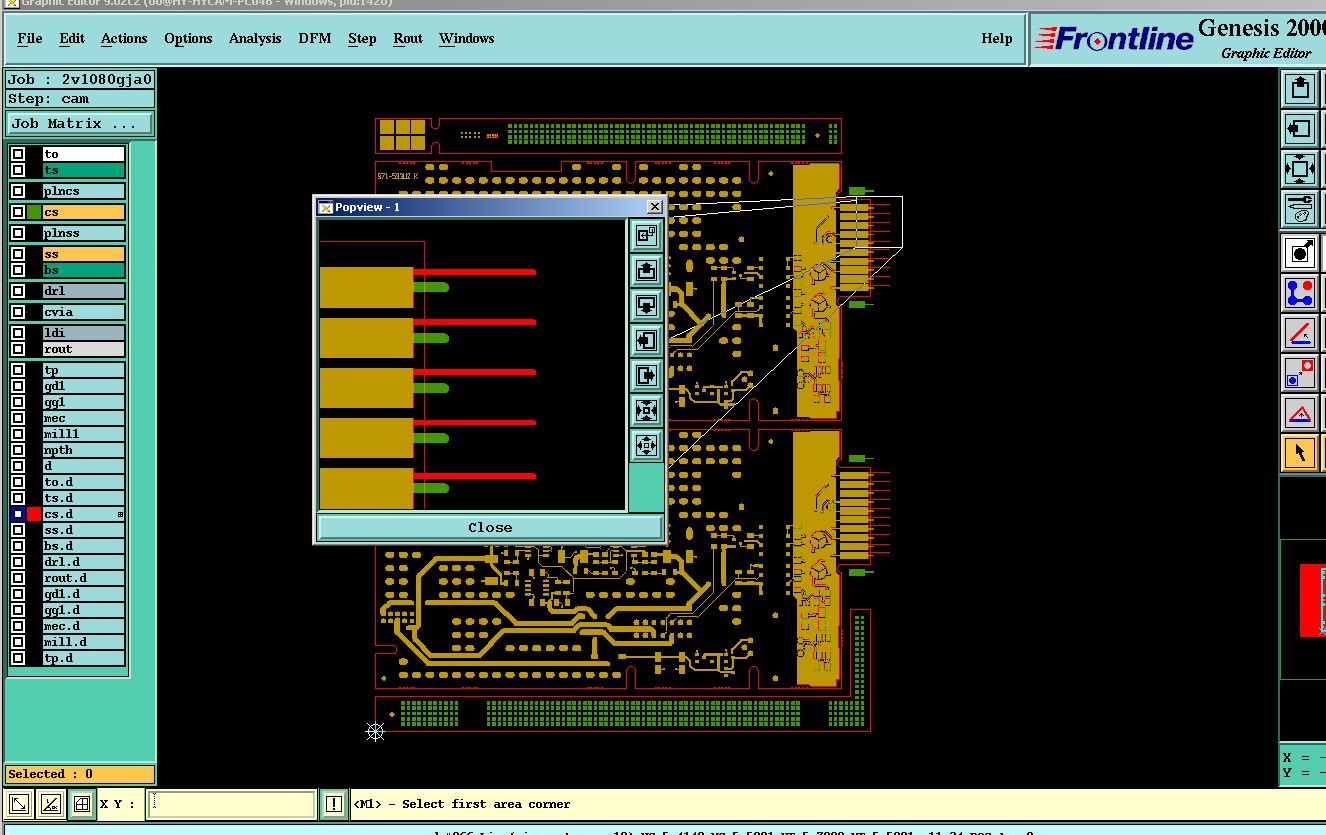Click the pan down icon in Popview
The height and width of the screenshot is (835, 1326).
[646, 305]
